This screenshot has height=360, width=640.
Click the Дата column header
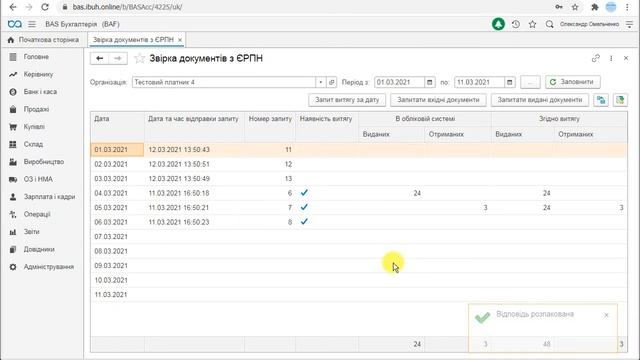(x=118, y=127)
